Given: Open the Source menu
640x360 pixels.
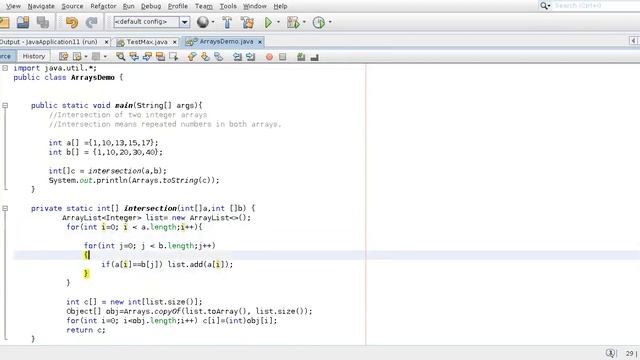Looking at the screenshot, I should click(72, 6).
